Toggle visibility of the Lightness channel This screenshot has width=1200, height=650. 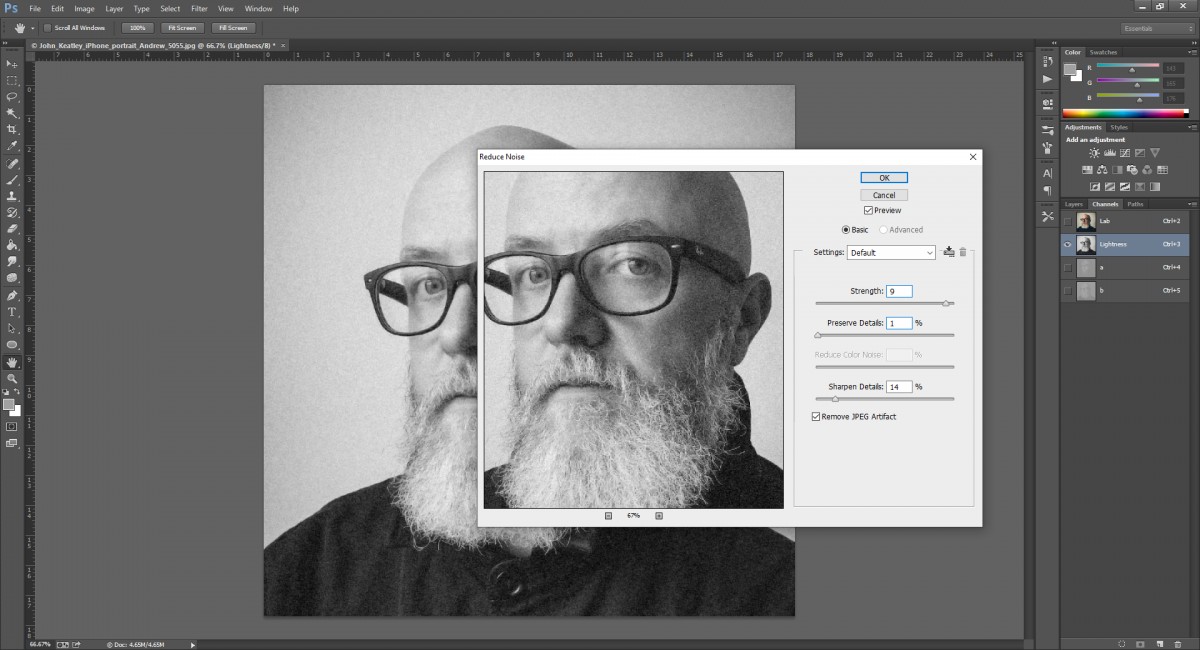[1067, 244]
